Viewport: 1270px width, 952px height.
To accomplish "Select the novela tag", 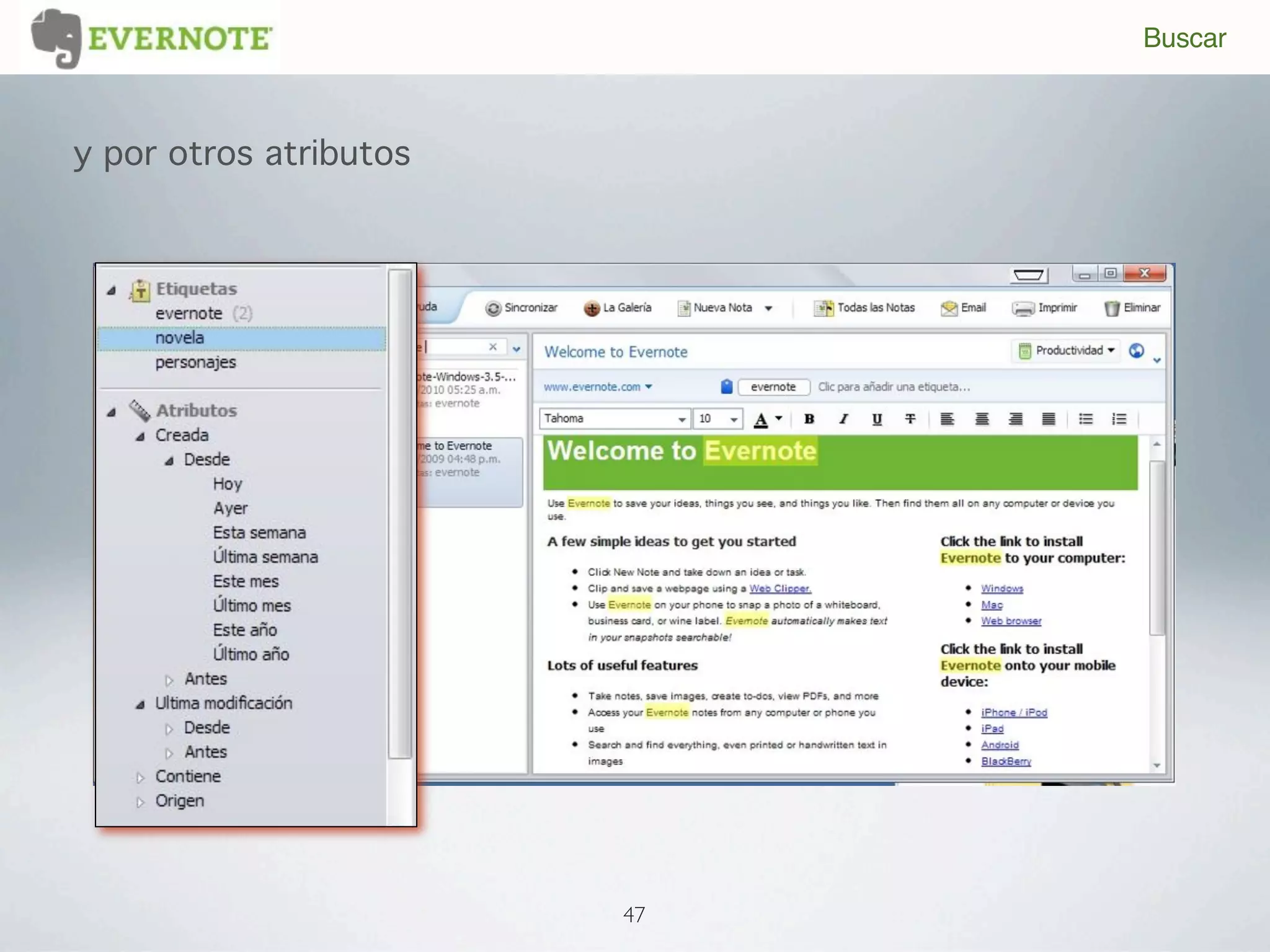I will click(180, 338).
